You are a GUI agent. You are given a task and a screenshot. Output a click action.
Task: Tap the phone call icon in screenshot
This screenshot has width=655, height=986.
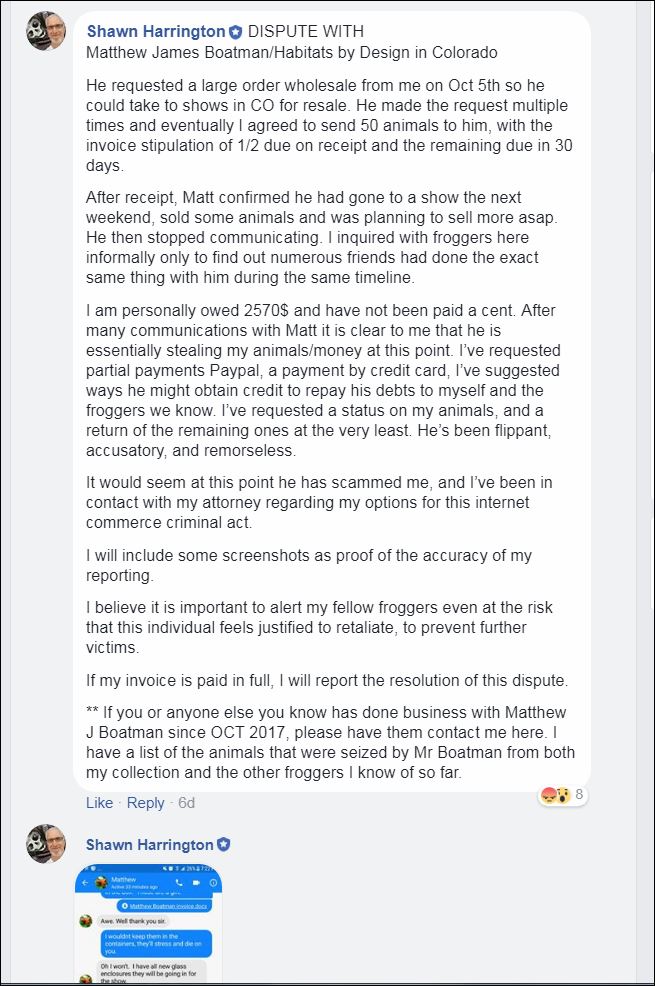point(179,883)
